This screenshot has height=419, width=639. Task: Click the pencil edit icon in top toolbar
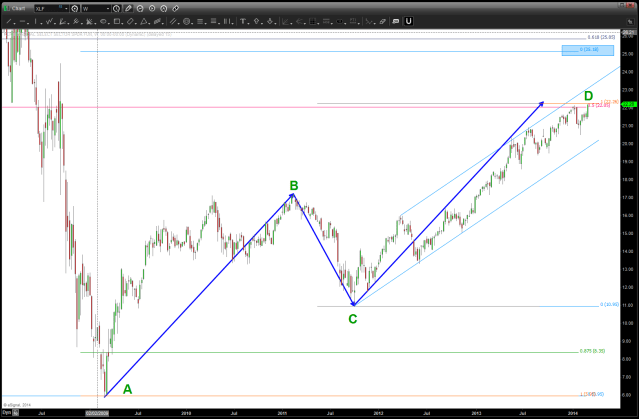(128, 8)
